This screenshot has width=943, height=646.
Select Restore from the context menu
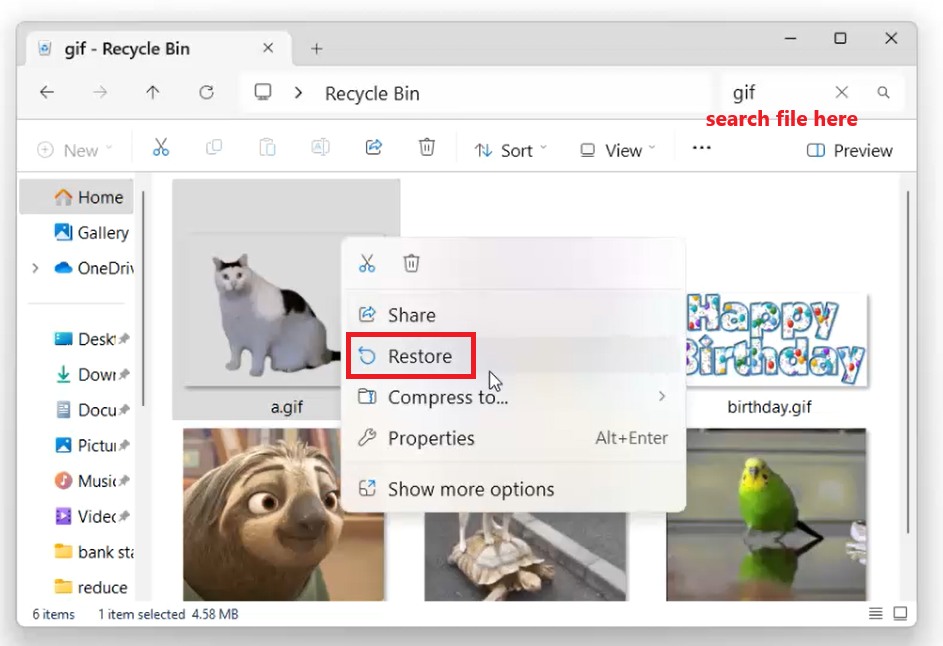[410, 355]
